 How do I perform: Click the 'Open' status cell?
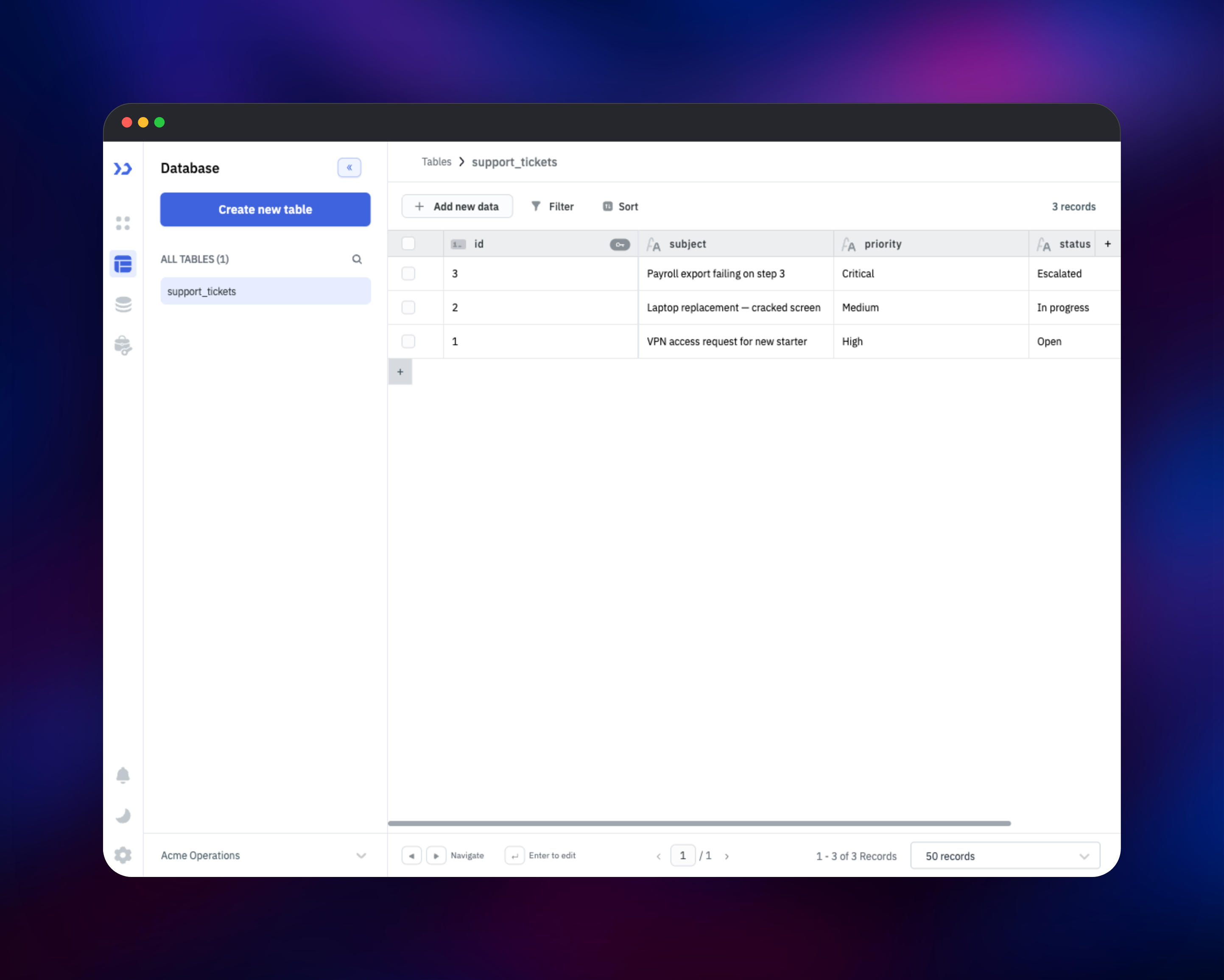(x=1075, y=341)
